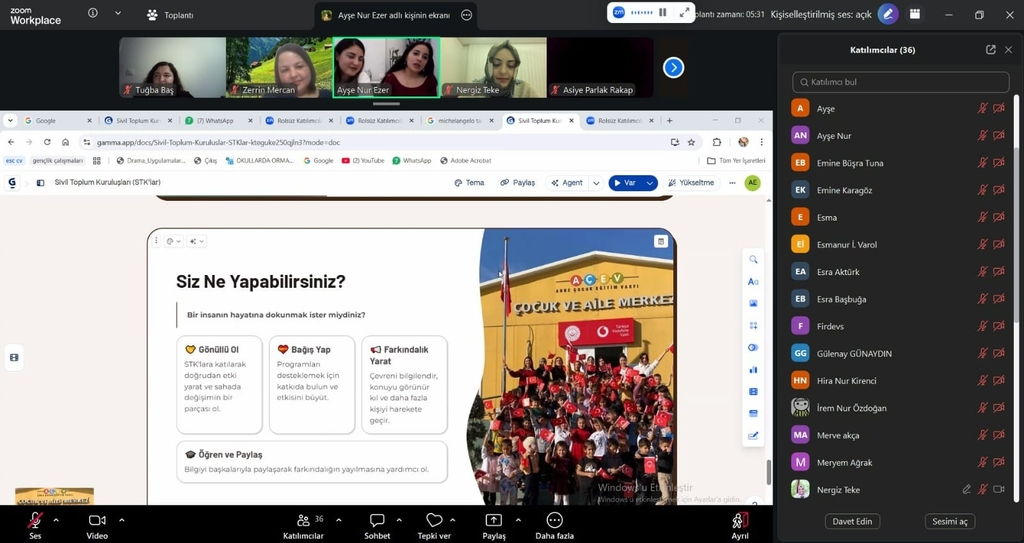Unmute microphone with Ses button

point(35,520)
